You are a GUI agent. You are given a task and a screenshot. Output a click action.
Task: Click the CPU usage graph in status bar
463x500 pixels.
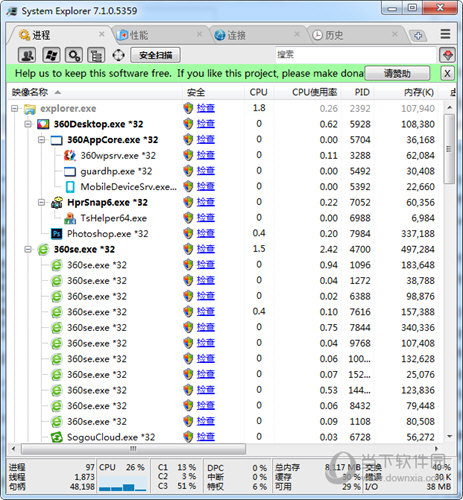pyautogui.click(x=123, y=483)
